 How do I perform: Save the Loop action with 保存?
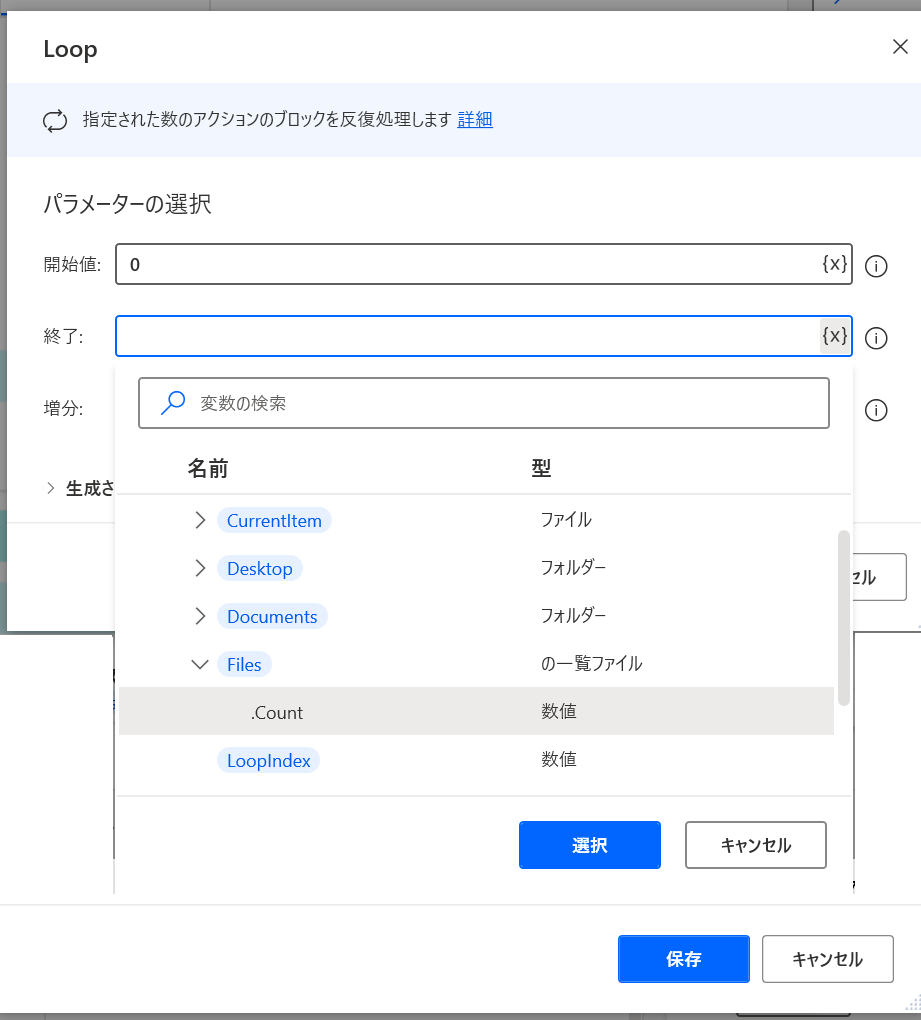683,959
